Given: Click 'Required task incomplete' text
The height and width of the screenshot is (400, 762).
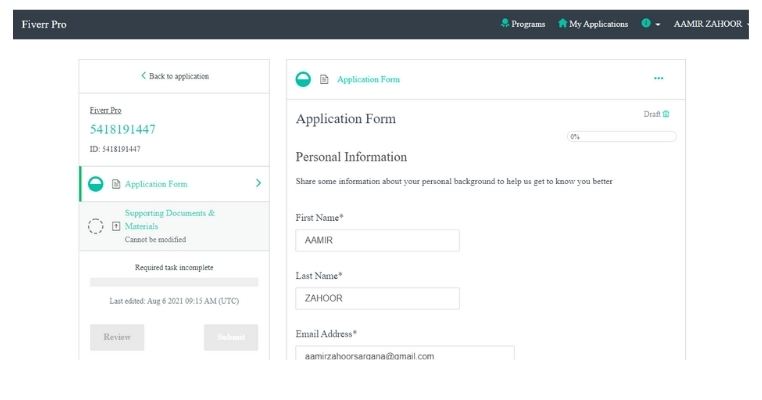Looking at the screenshot, I should (x=174, y=267).
